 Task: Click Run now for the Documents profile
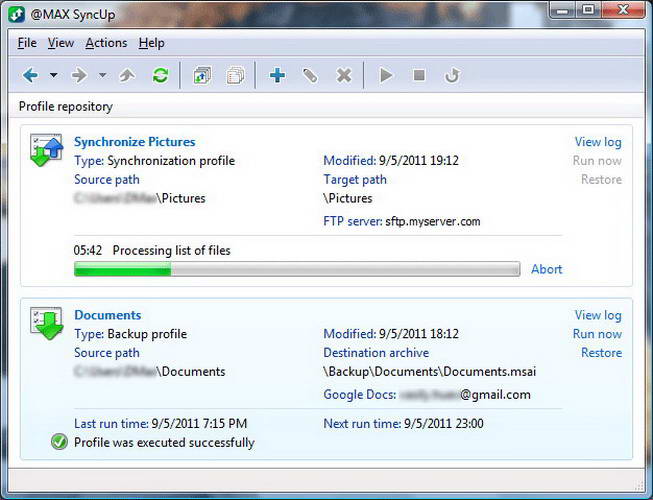(597, 334)
